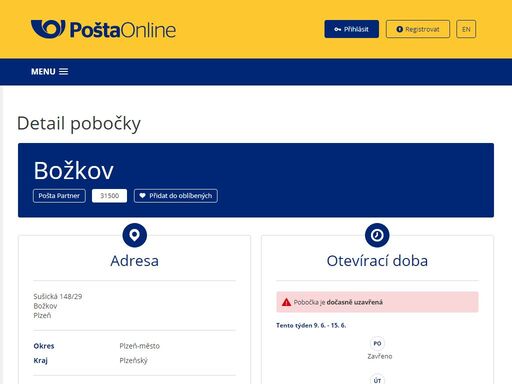Switch language to EN
512x384 pixels.
[x=466, y=29]
